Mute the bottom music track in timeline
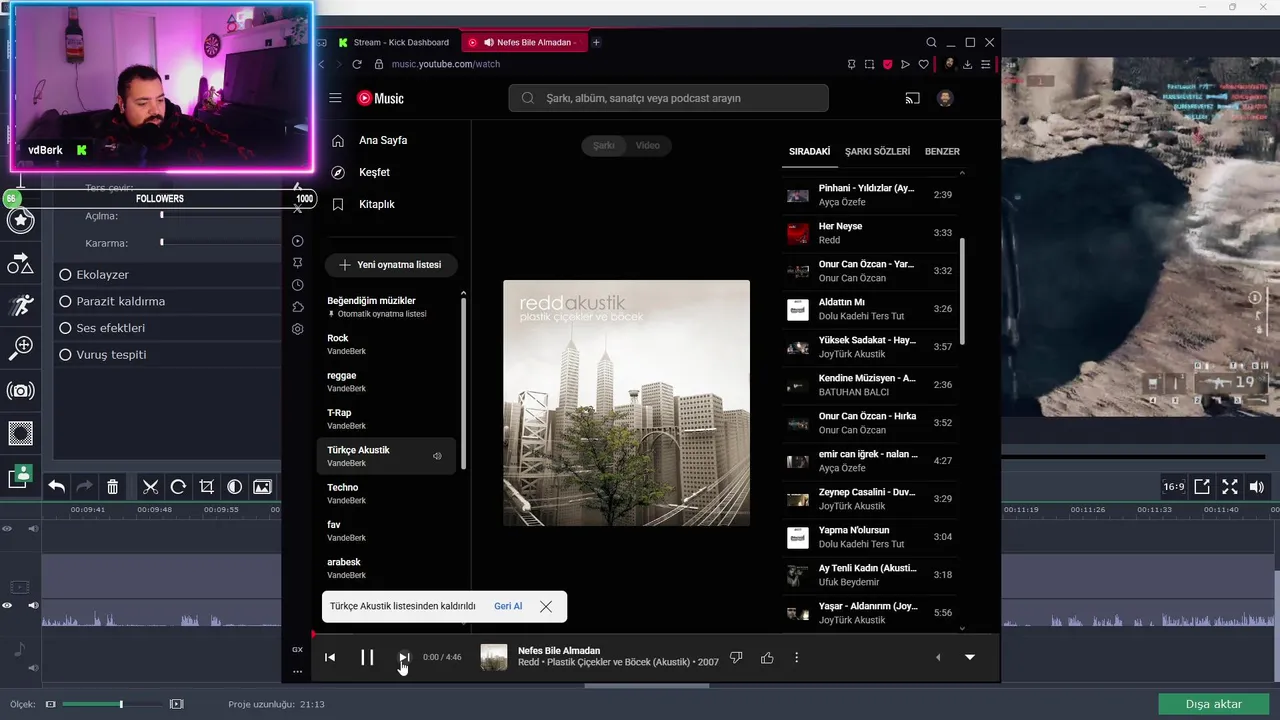1280x720 pixels. pos(33,668)
